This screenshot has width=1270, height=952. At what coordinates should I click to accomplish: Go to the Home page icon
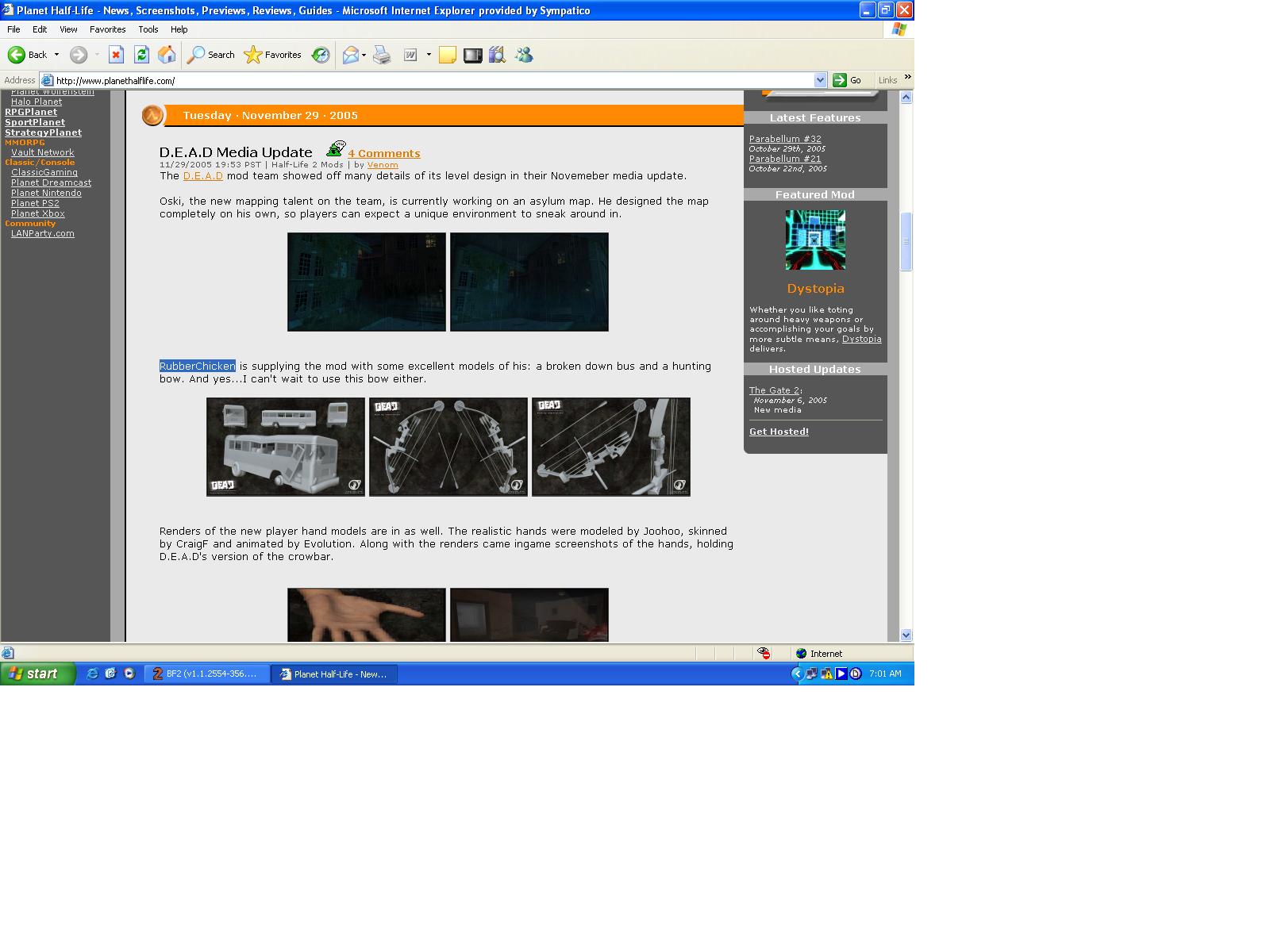167,55
